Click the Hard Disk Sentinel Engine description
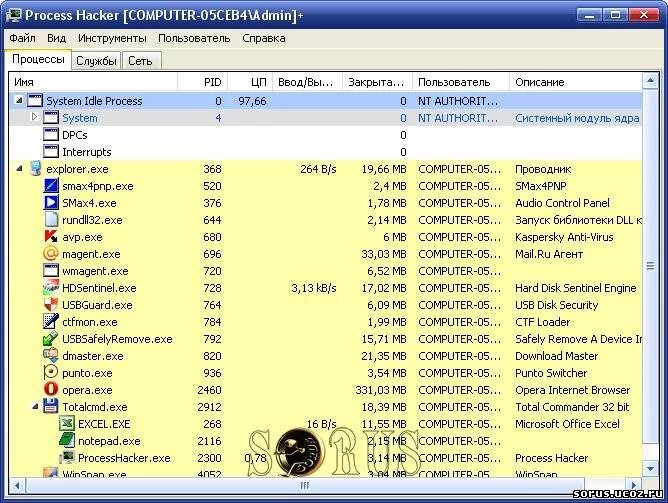 pos(576,288)
